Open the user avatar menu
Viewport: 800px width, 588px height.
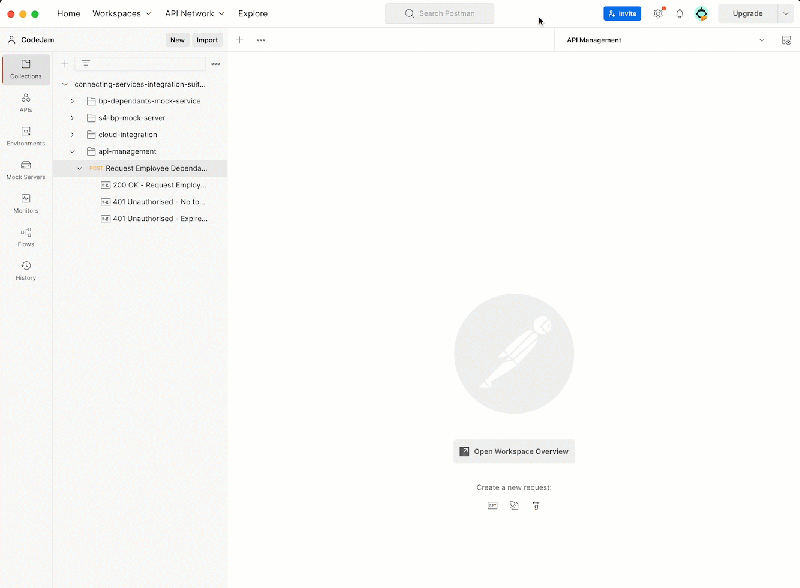pyautogui.click(x=702, y=14)
